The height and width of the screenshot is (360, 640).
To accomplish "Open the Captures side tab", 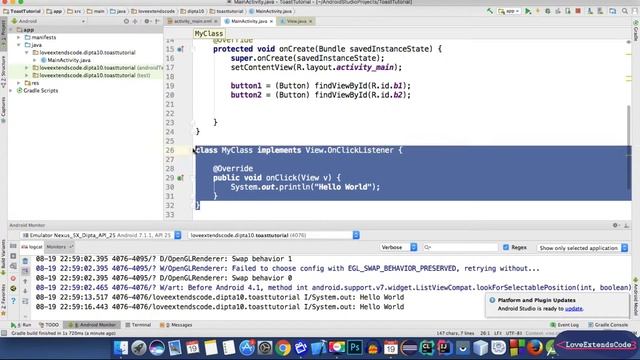I will 3,110.
